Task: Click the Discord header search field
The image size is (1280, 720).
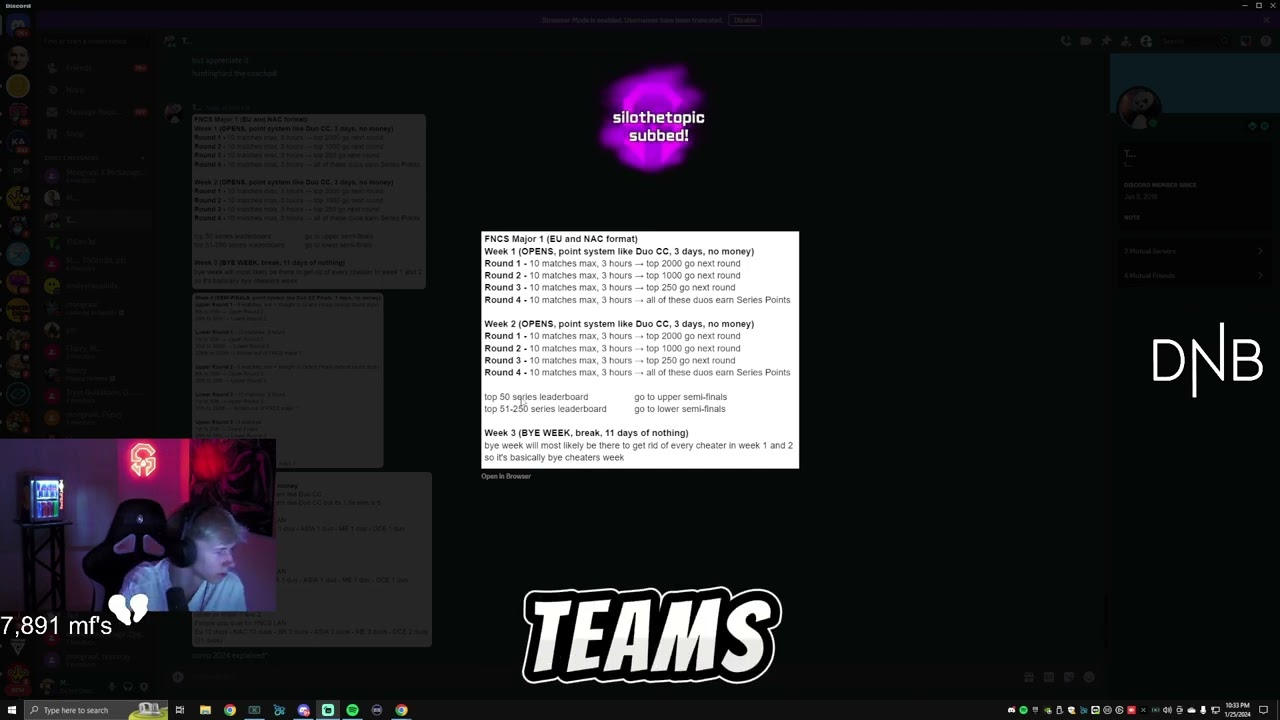Action: [1195, 41]
